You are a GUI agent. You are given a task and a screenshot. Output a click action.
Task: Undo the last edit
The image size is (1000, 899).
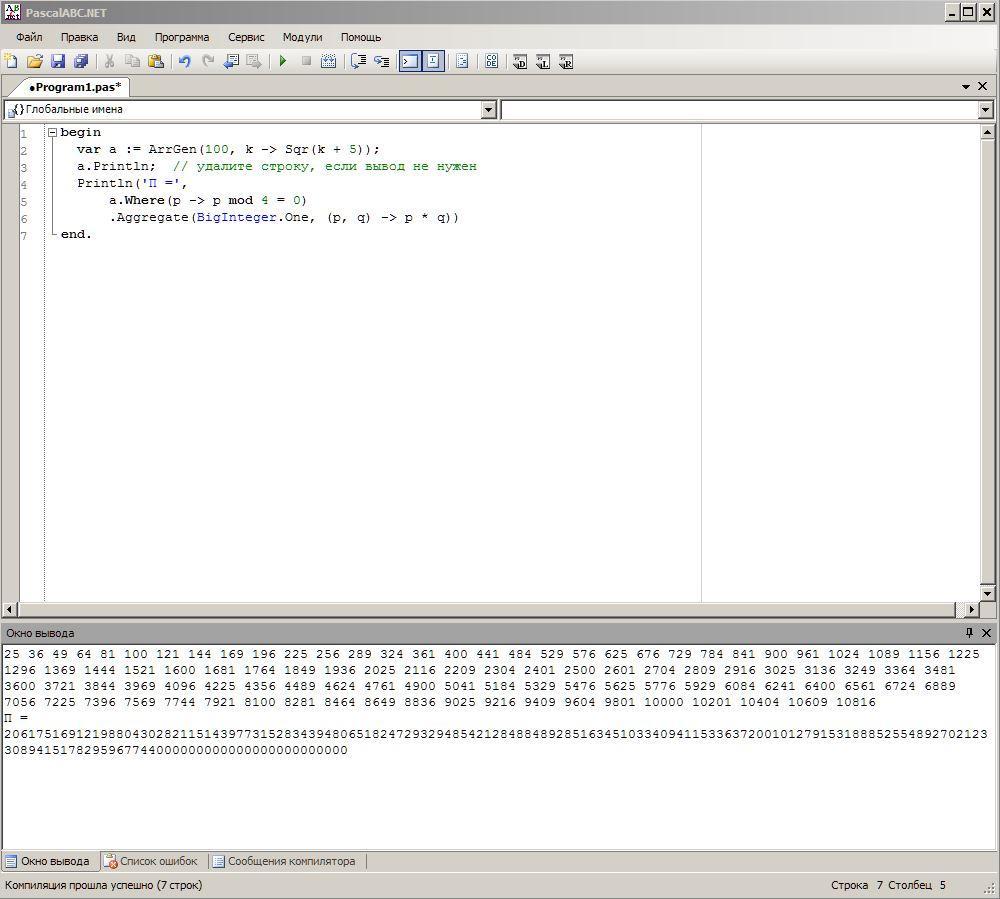pos(184,61)
